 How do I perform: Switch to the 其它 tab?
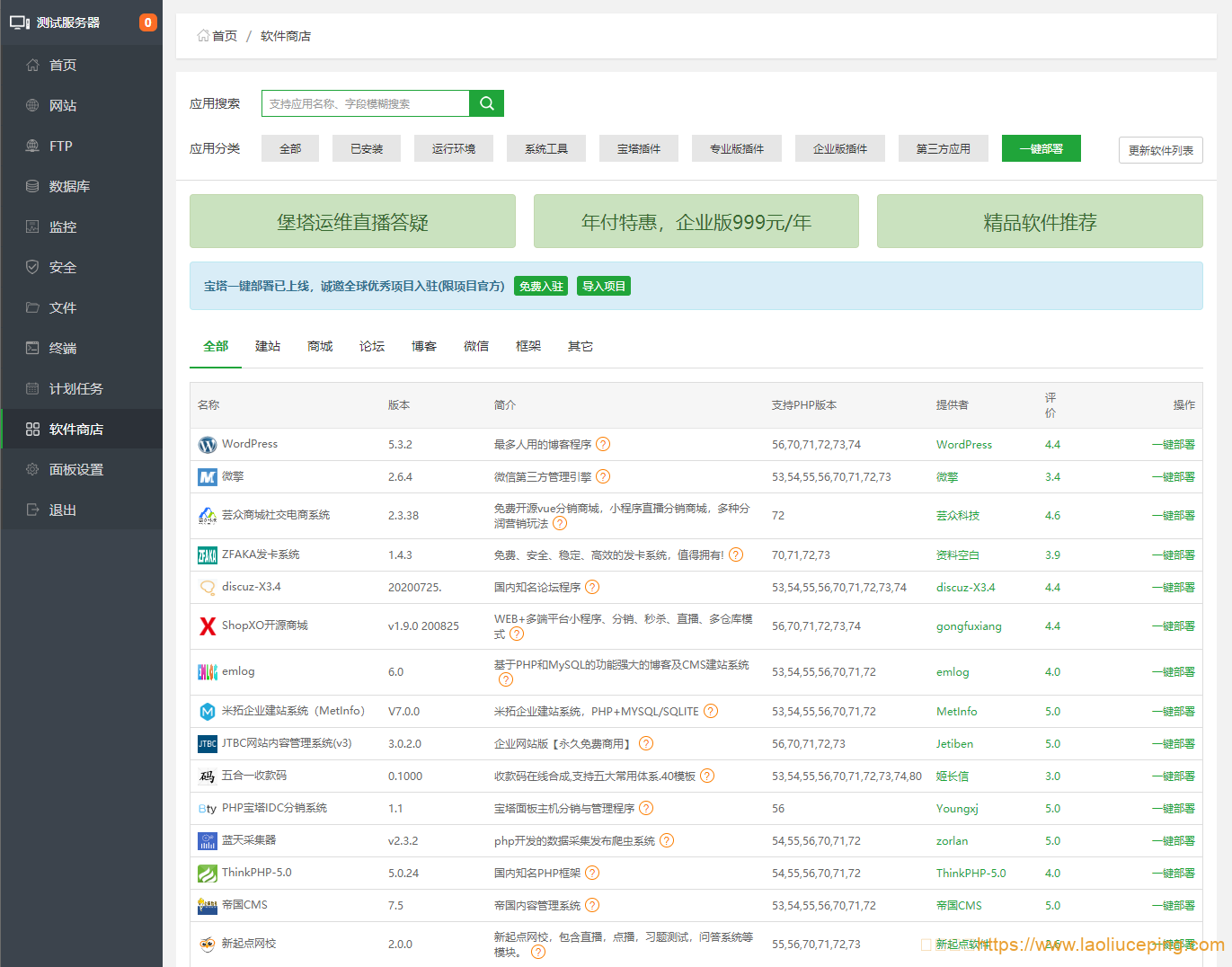click(x=581, y=346)
